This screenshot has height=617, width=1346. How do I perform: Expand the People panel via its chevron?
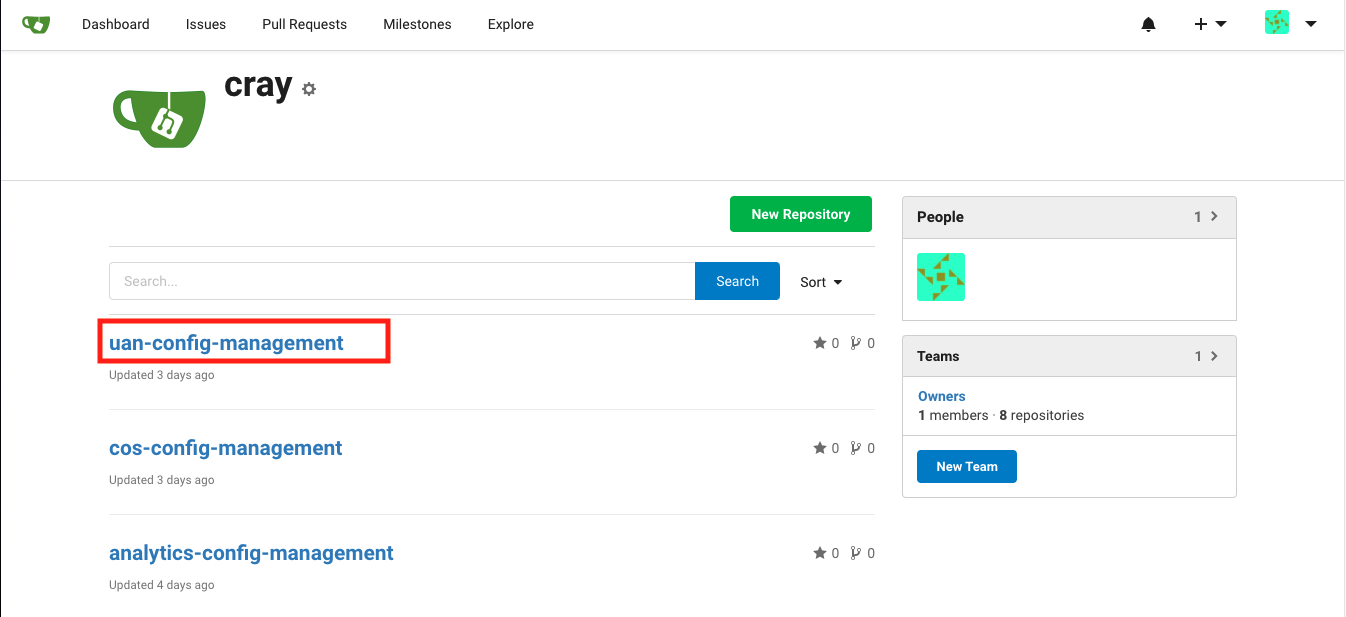[1215, 216]
